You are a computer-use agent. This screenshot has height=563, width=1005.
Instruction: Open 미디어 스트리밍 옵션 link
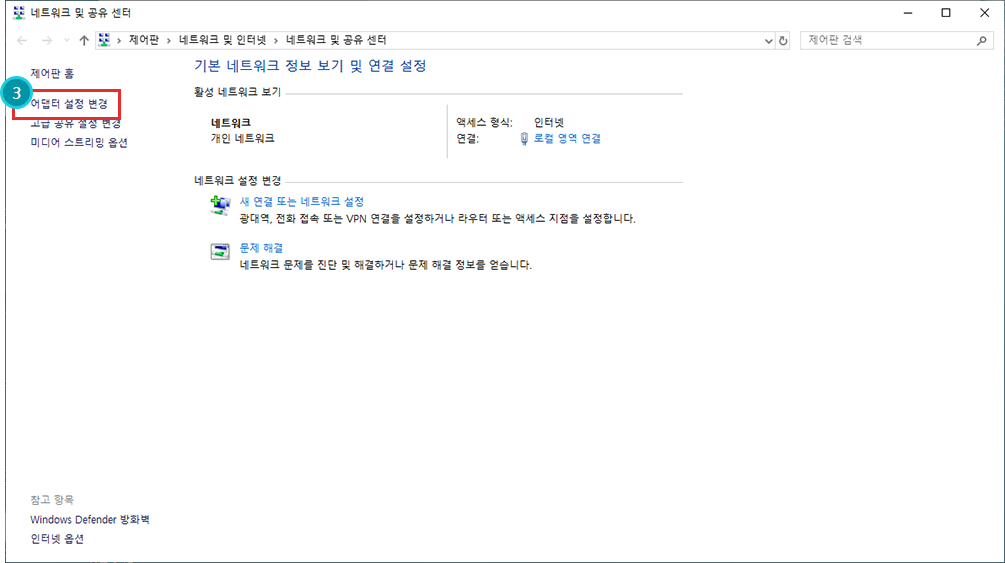coord(79,142)
